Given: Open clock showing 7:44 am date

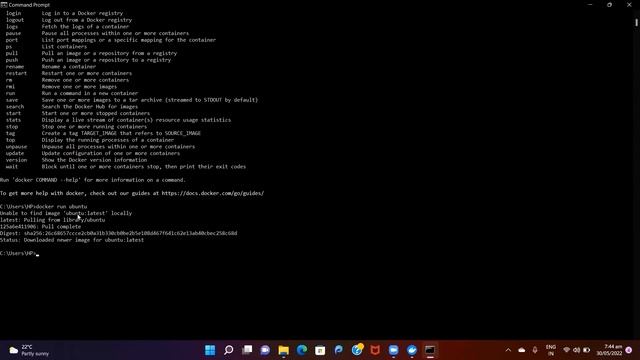Looking at the screenshot, I should point(609,350).
